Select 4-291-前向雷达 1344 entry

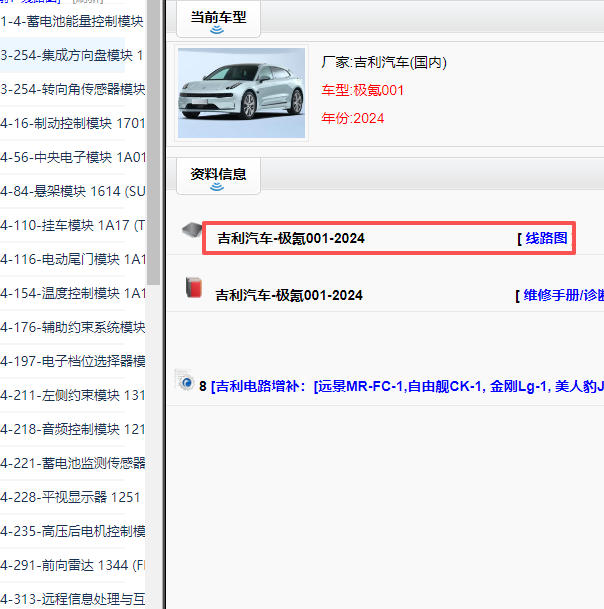tap(73, 565)
